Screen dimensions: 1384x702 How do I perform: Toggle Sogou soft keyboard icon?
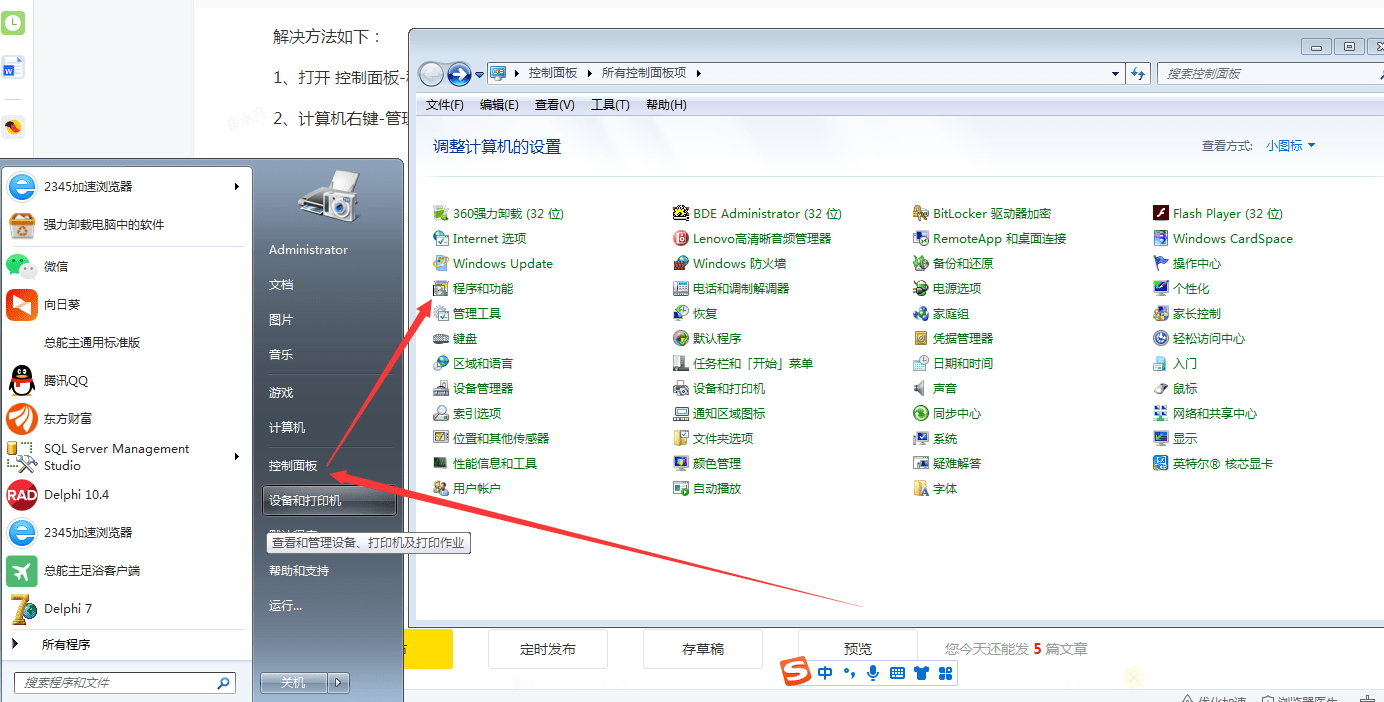point(897,673)
